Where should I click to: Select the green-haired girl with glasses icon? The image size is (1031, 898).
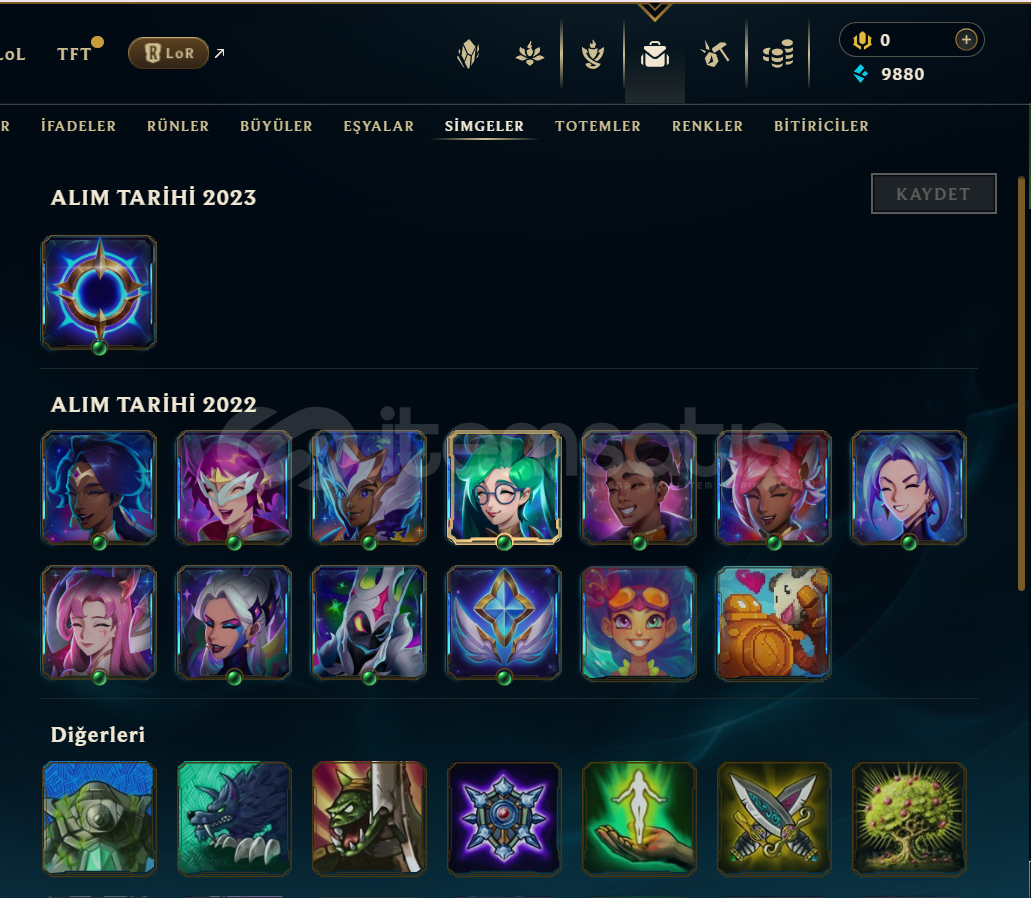504,488
